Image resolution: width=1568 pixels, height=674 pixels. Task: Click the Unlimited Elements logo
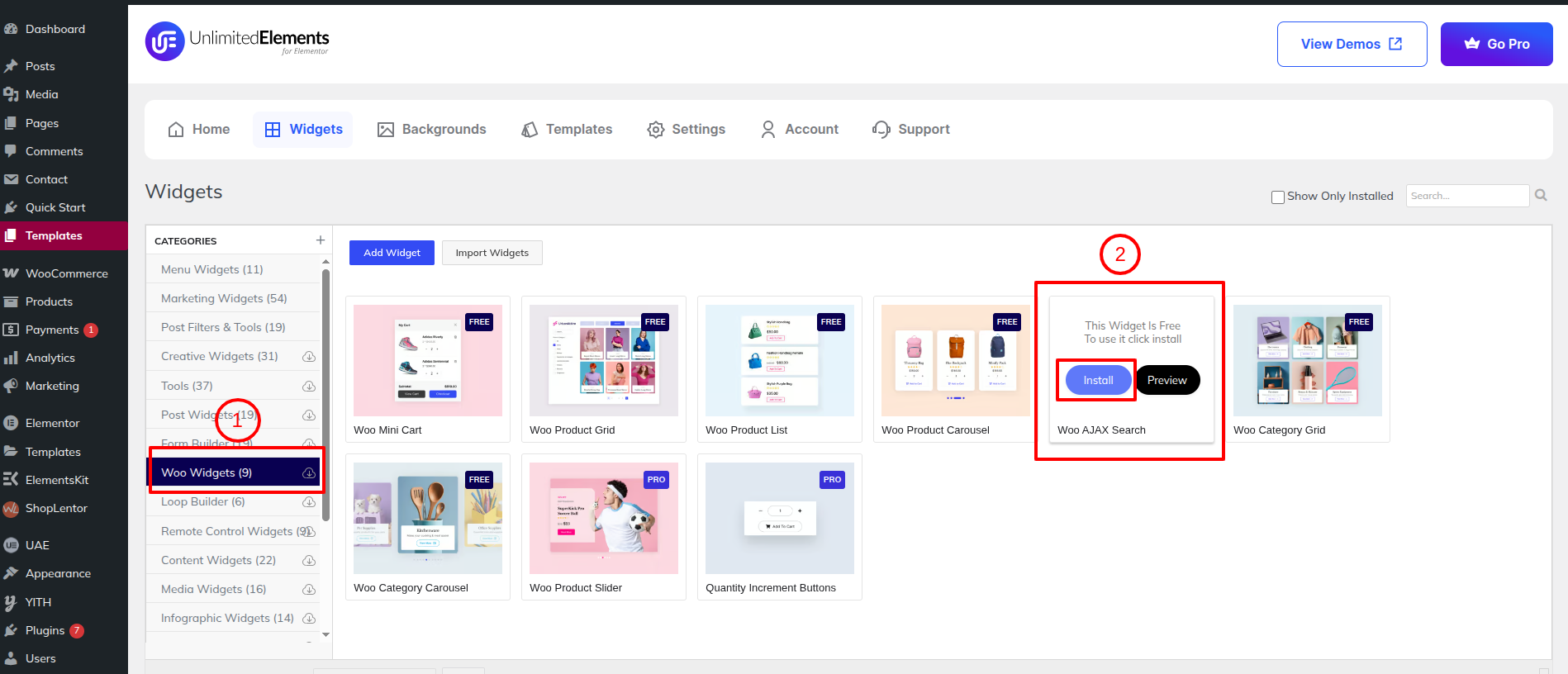237,41
